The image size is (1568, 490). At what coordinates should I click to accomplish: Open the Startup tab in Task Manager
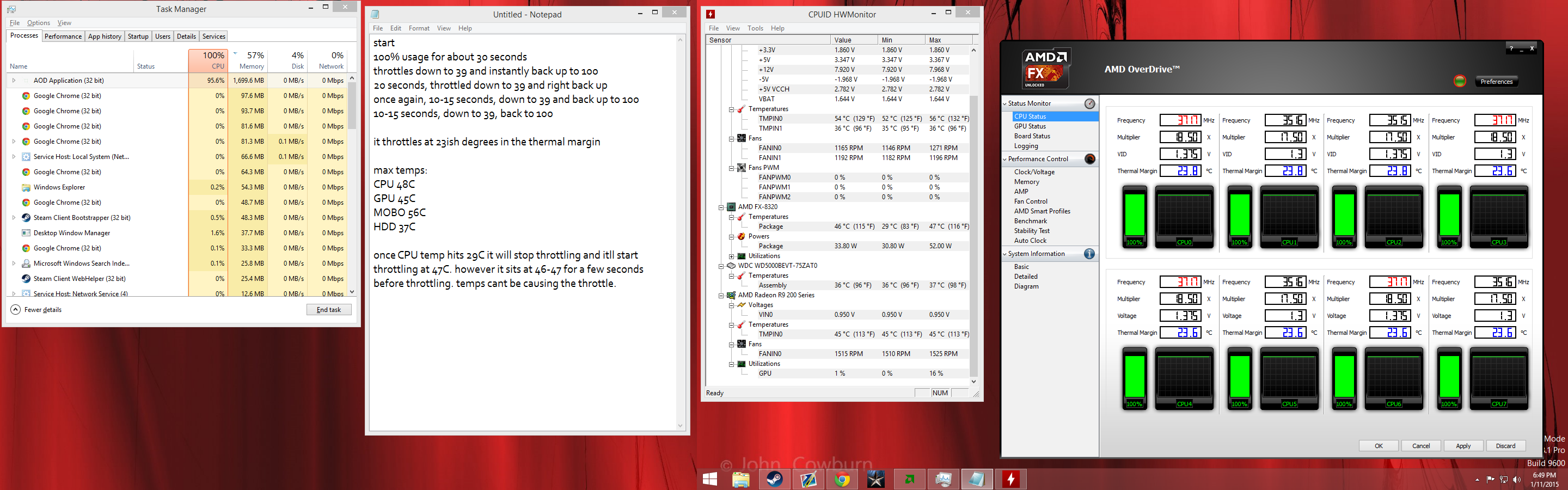pos(138,36)
